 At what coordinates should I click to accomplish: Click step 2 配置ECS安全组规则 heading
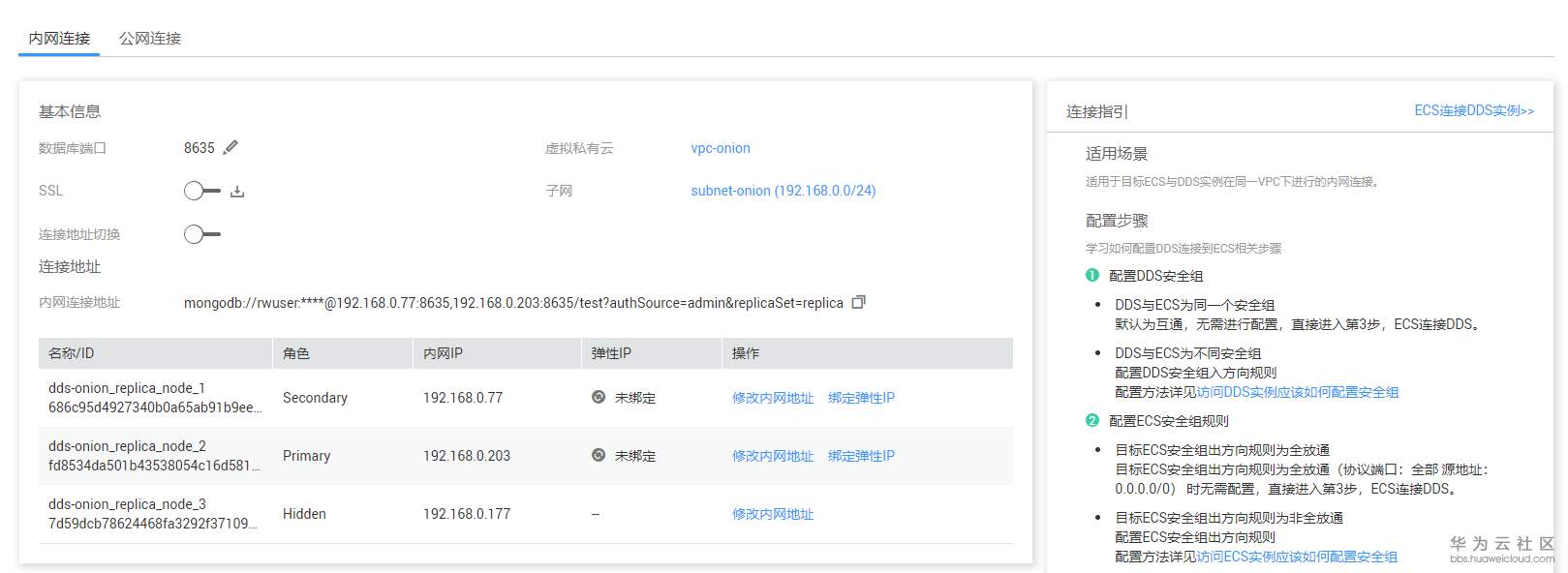pos(1169,421)
